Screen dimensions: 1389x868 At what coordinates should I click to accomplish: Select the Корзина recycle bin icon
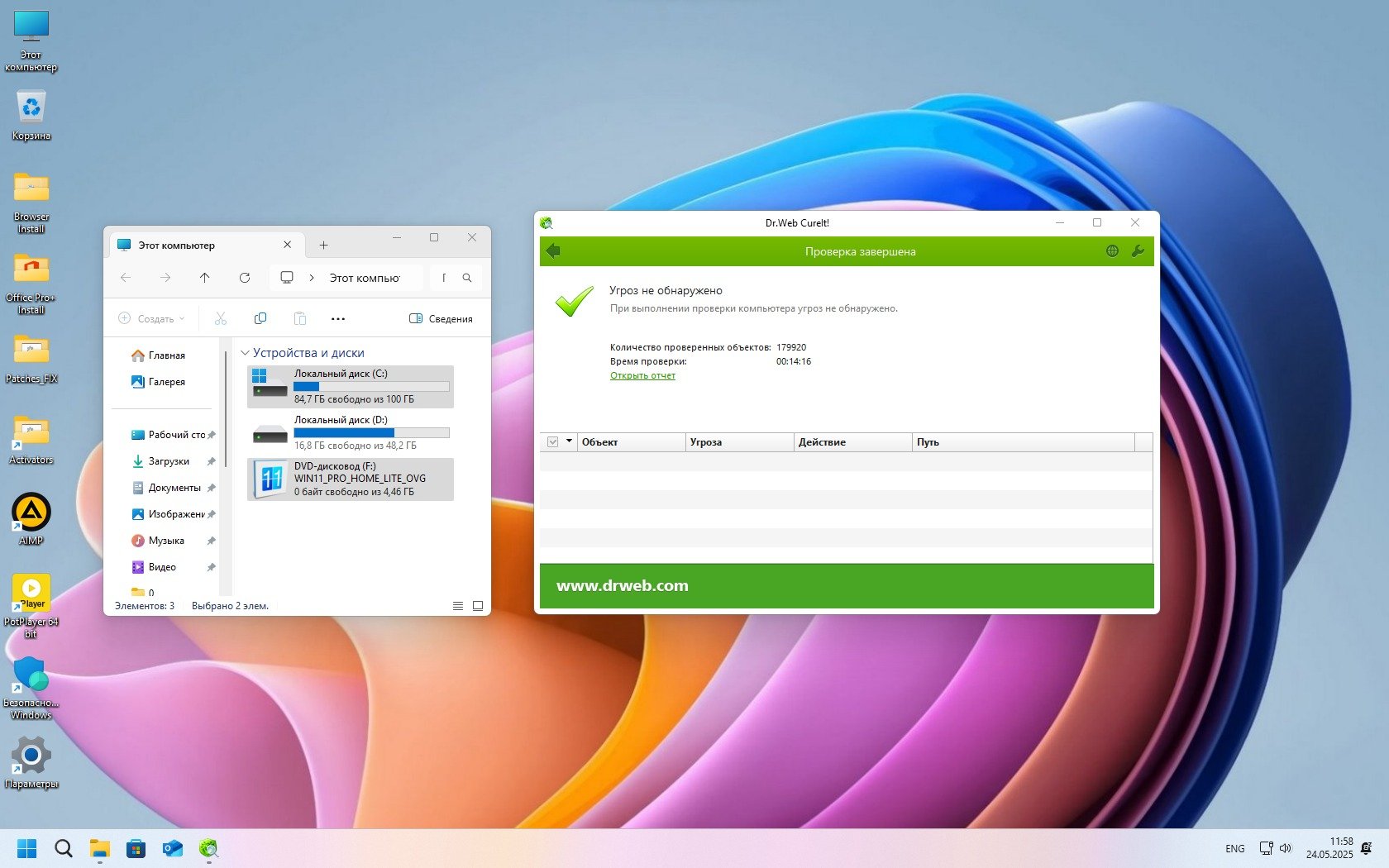(x=31, y=116)
